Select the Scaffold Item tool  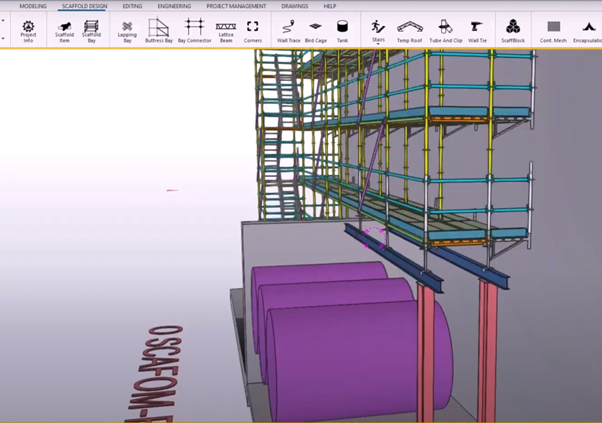(64, 31)
